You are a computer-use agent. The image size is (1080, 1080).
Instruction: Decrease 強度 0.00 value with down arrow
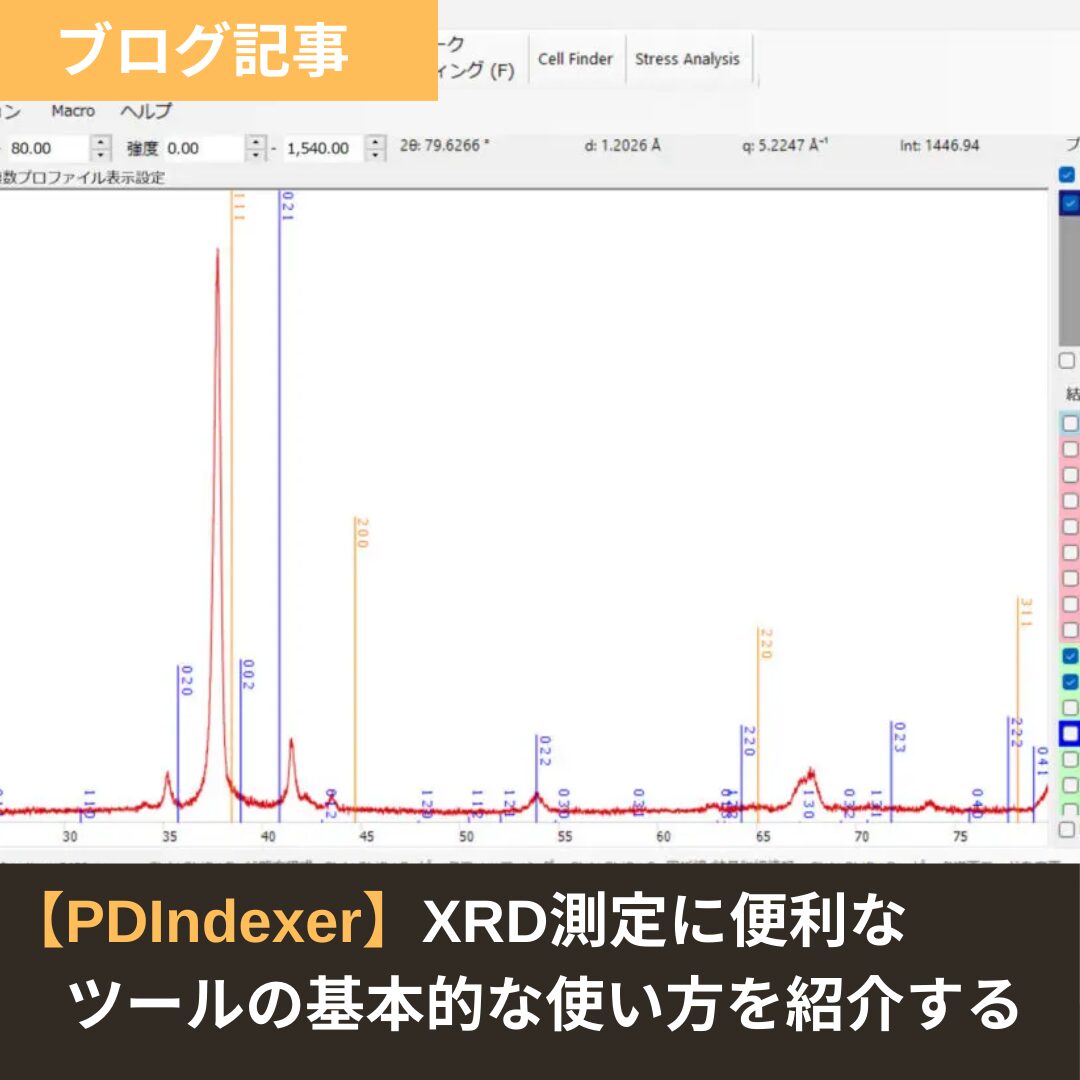(257, 155)
